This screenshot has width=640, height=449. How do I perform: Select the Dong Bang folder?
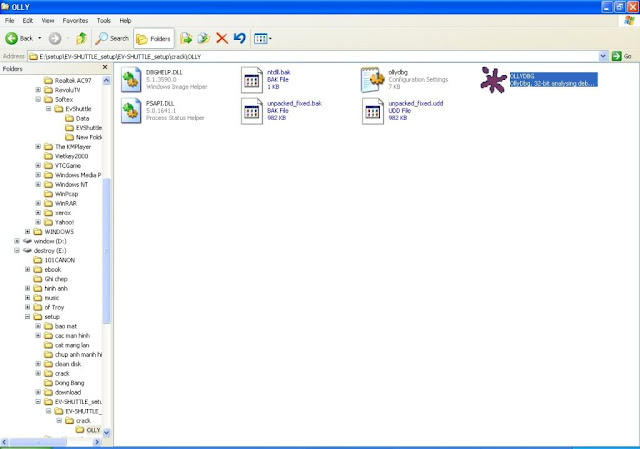pyautogui.click(x=64, y=383)
